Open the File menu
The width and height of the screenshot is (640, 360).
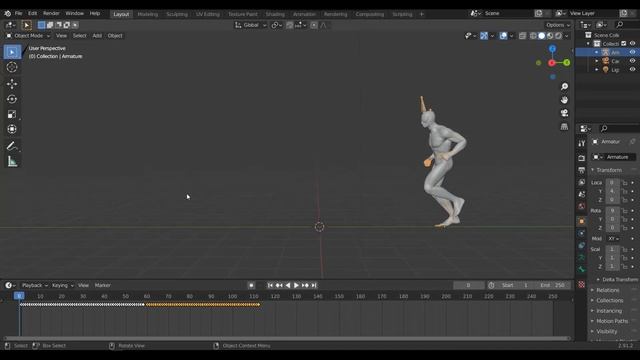[18, 13]
